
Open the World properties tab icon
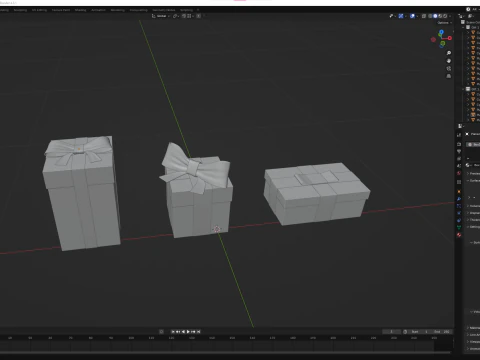(x=459, y=173)
